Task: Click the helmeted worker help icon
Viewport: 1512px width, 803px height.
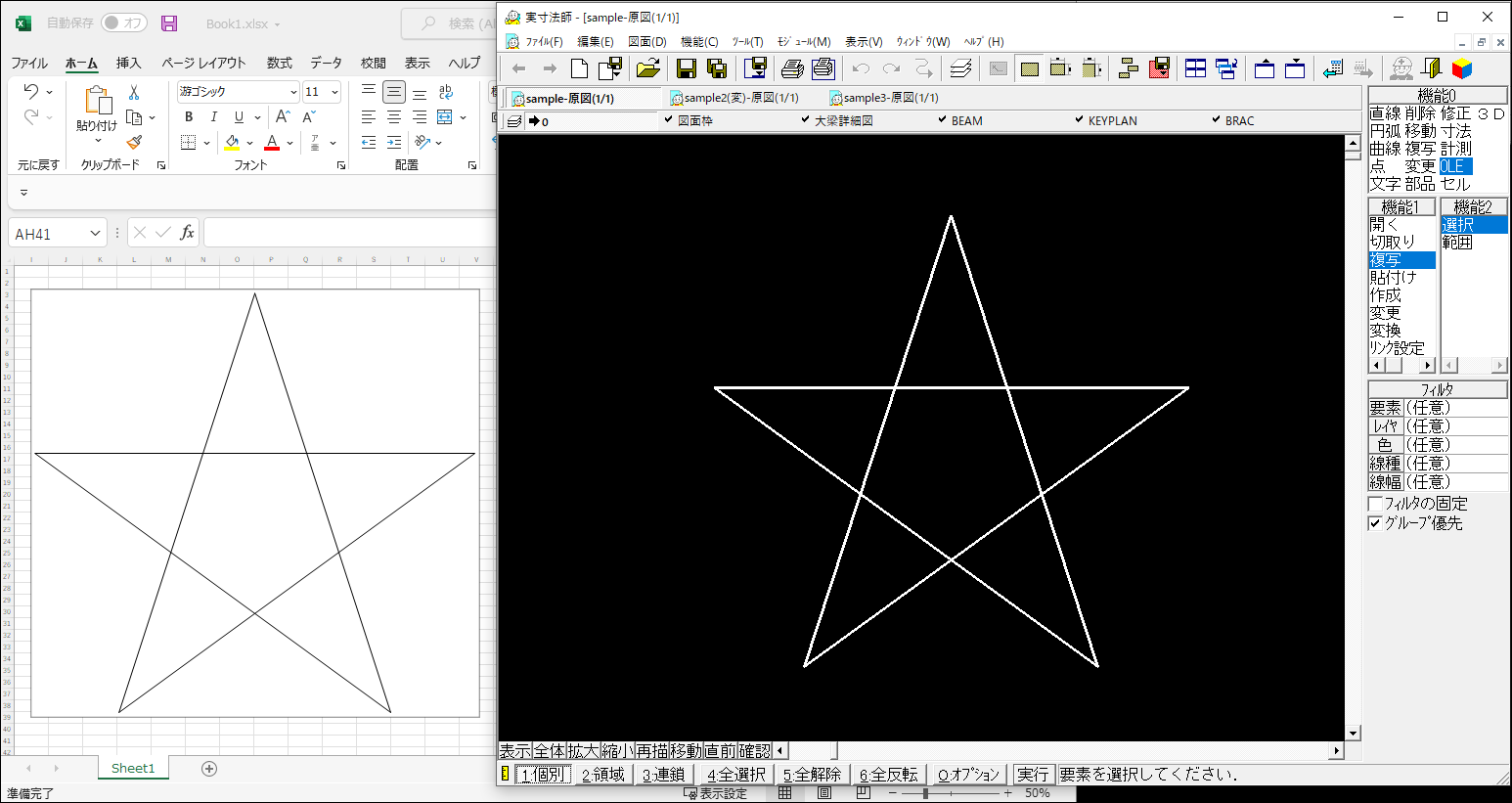Action: coord(1401,68)
